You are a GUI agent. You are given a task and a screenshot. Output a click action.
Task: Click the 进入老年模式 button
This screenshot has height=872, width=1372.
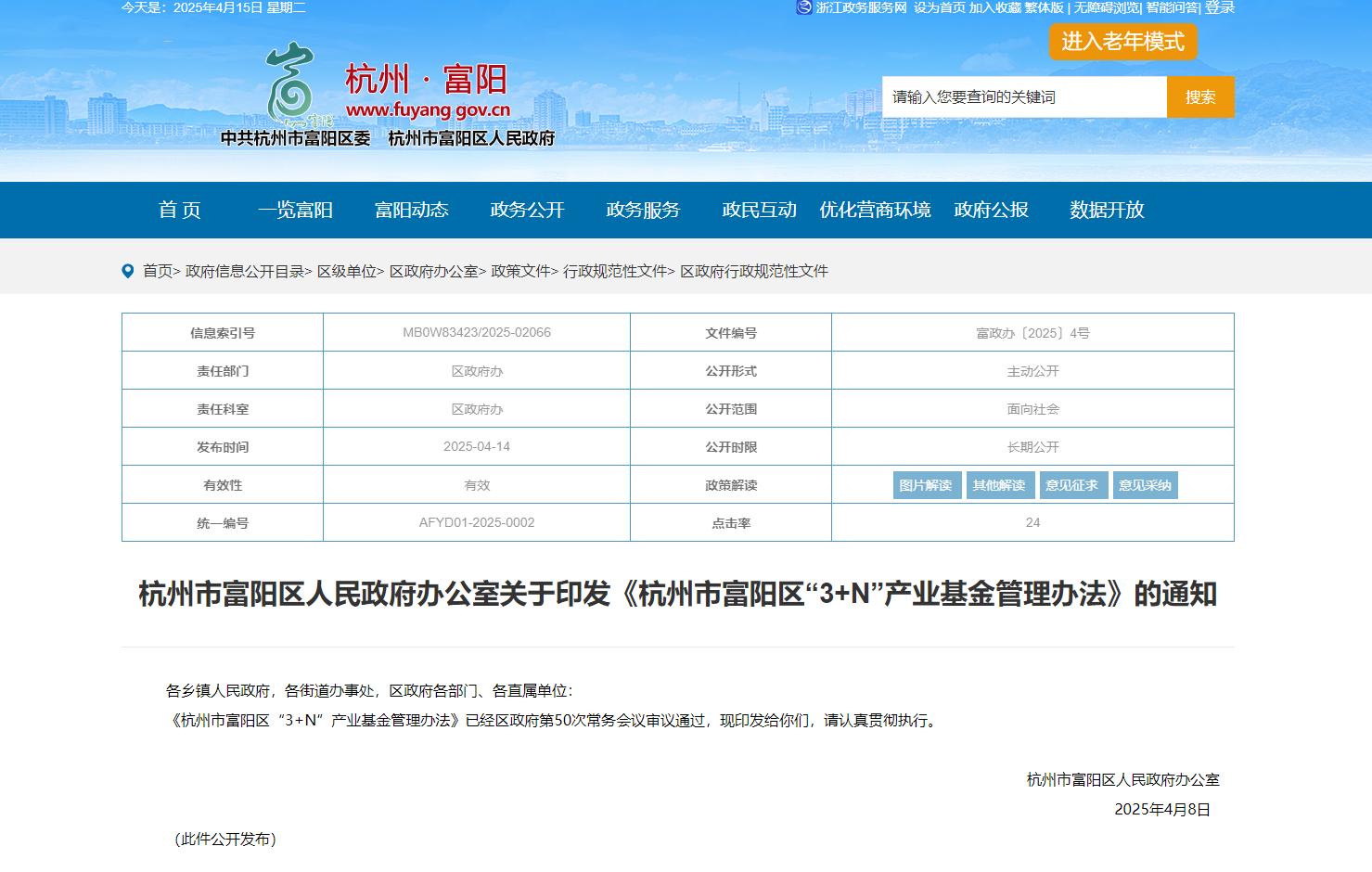[x=1123, y=42]
